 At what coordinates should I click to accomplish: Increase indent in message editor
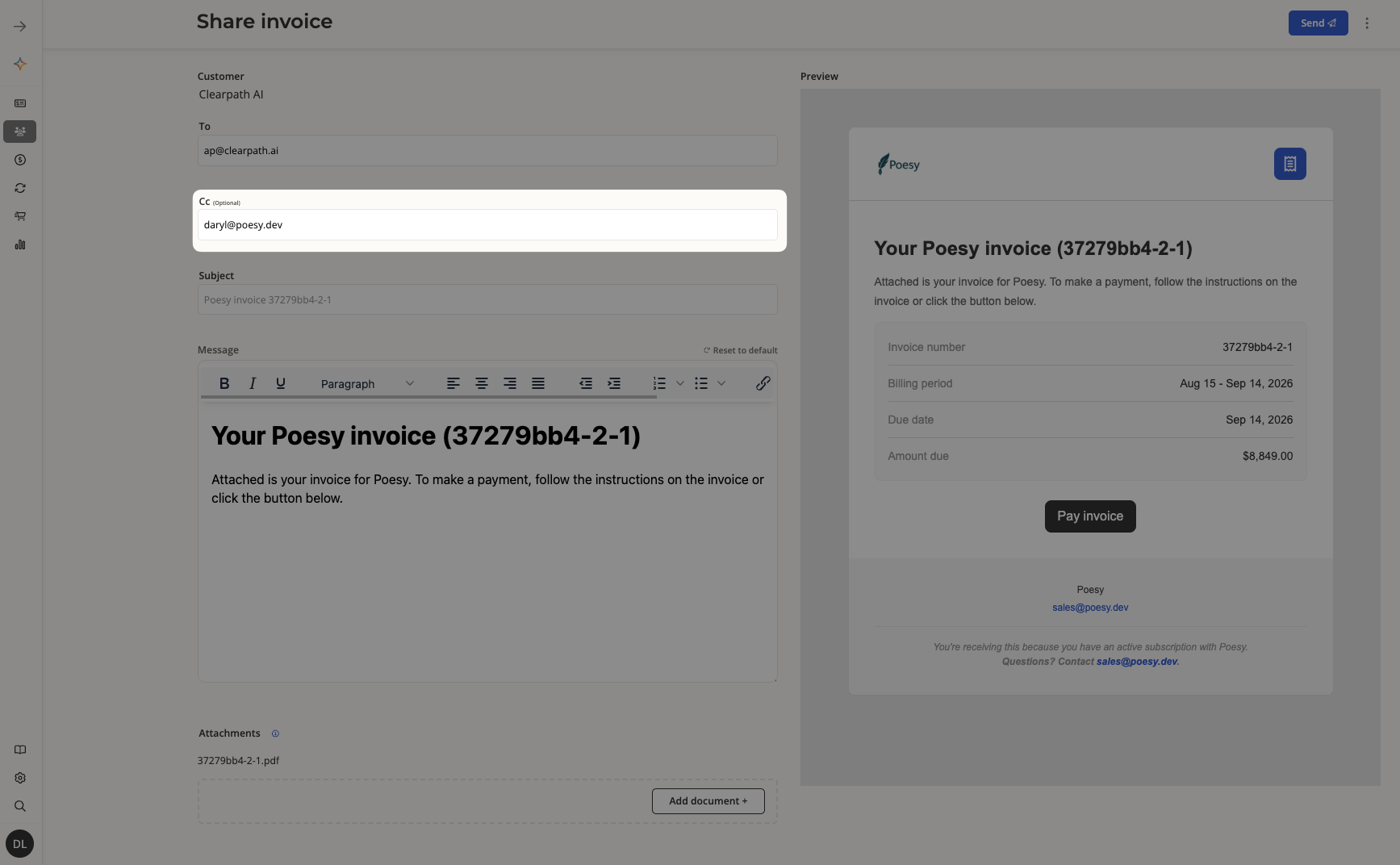tap(614, 383)
